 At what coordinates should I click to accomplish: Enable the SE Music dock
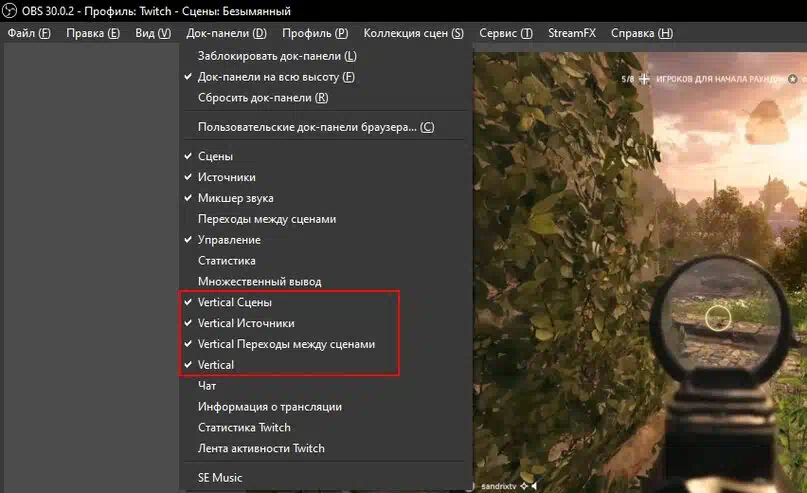coord(325,478)
